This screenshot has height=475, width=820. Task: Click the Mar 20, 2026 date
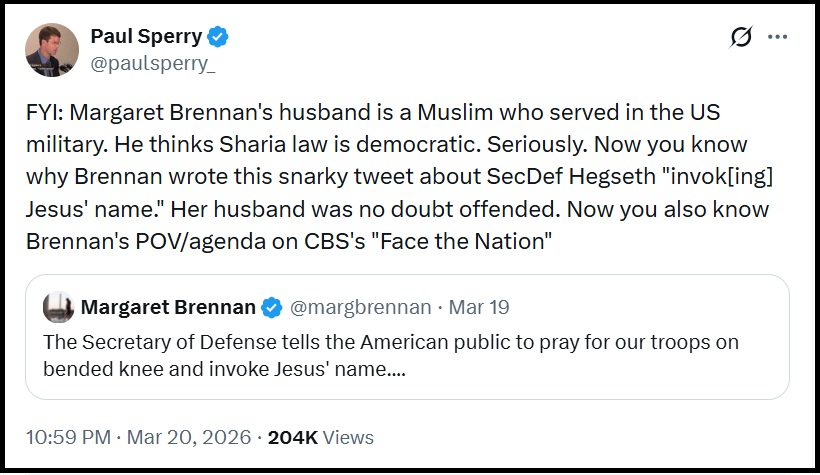(191, 437)
